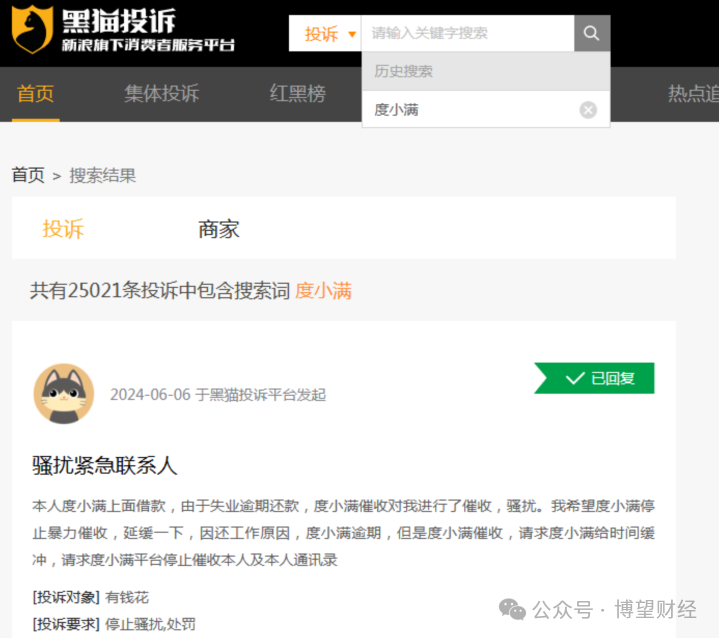Click the 黑猫投诉 site title text
The image size is (720, 639).
(118, 21)
